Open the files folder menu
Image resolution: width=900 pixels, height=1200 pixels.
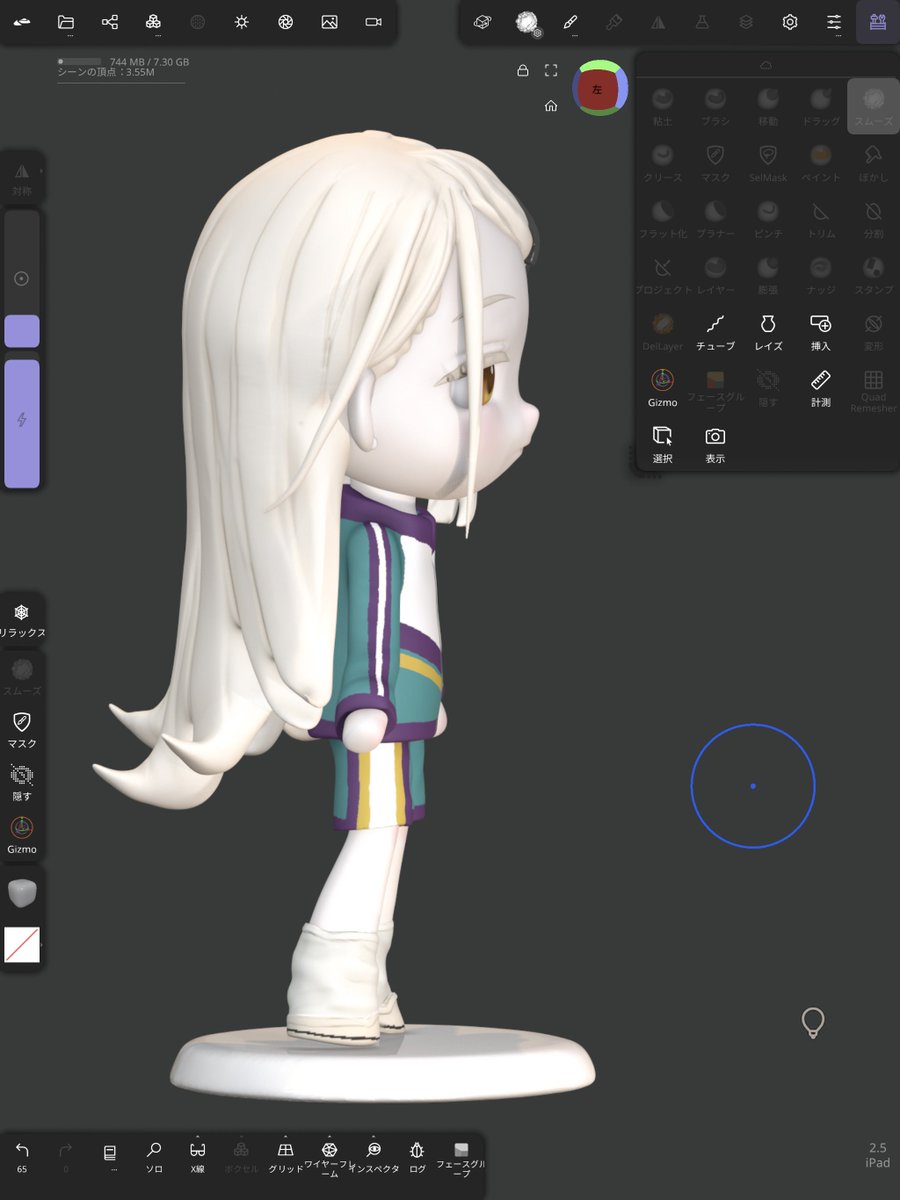pos(66,22)
